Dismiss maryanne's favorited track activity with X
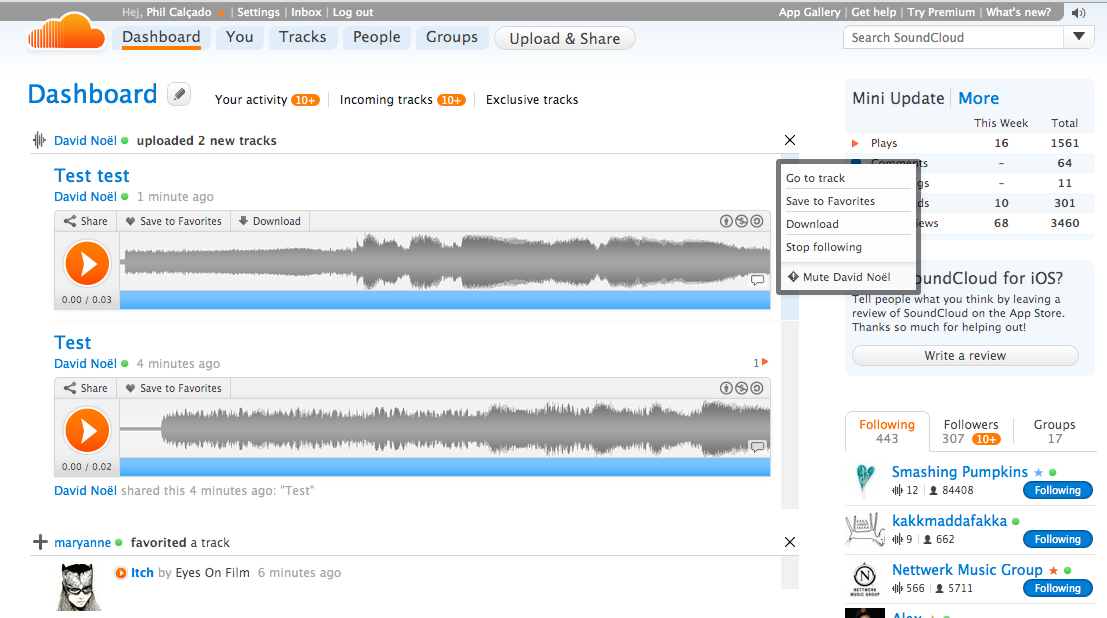Viewport: 1107px width, 618px height. 790,542
